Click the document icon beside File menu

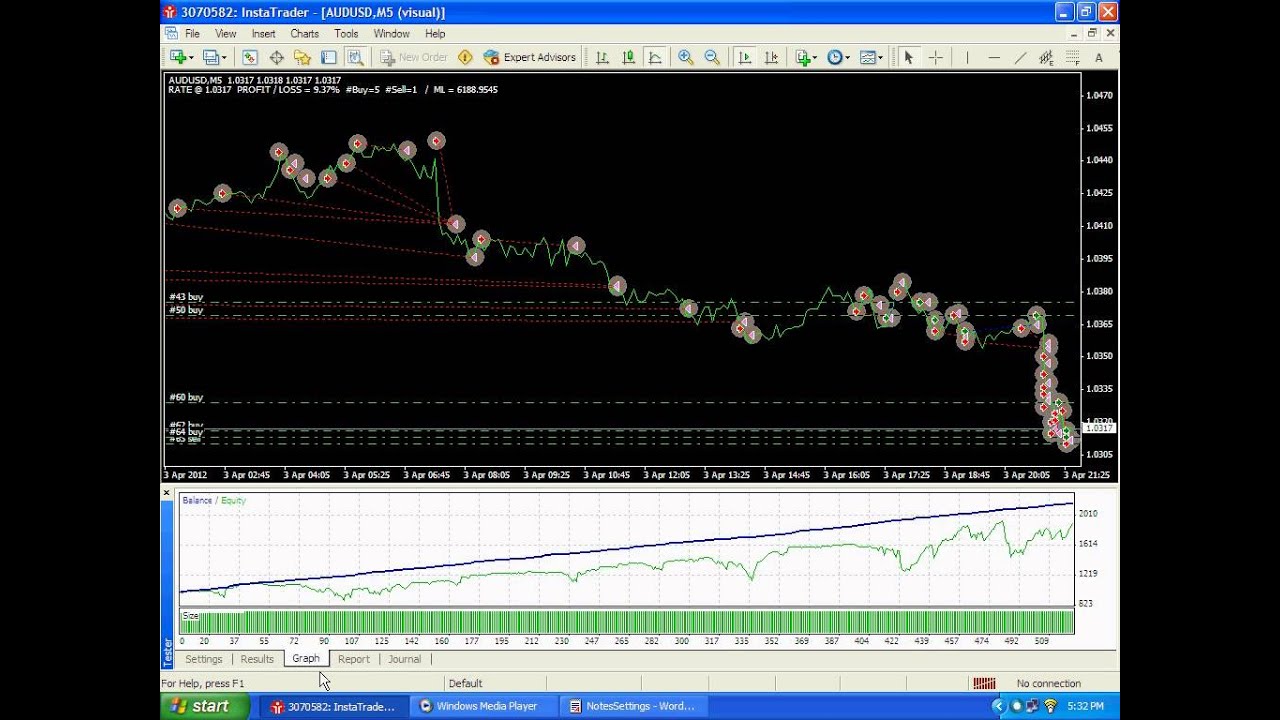tap(170, 33)
